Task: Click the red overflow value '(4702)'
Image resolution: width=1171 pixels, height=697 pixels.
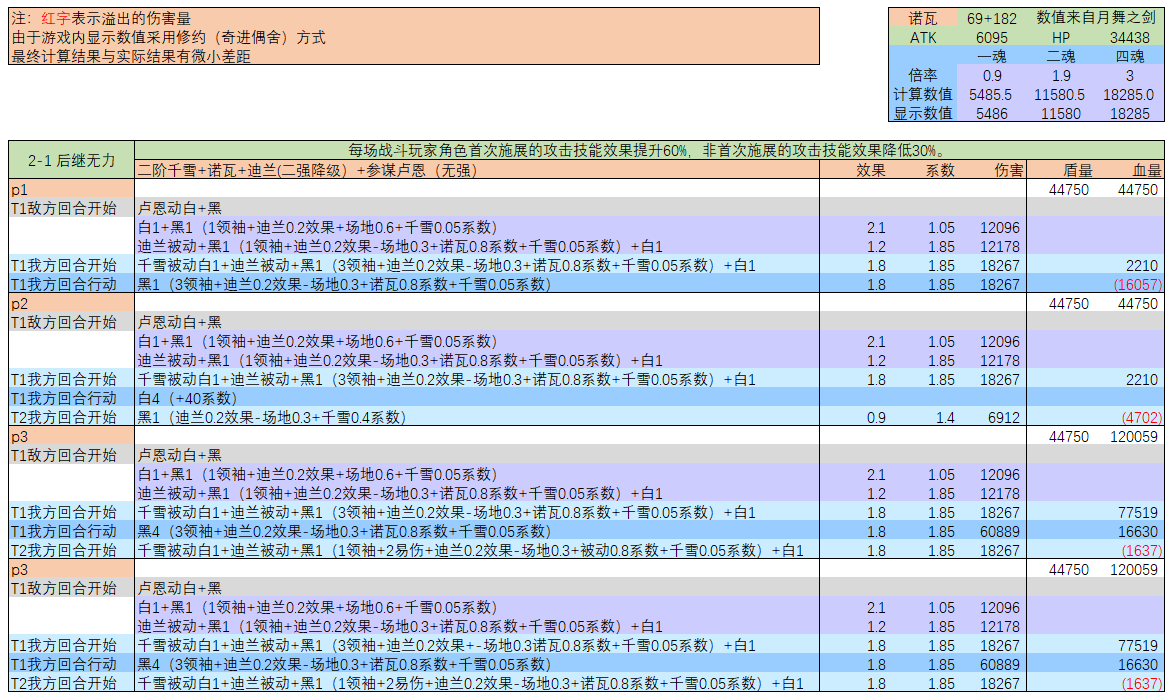Action: (x=1141, y=417)
